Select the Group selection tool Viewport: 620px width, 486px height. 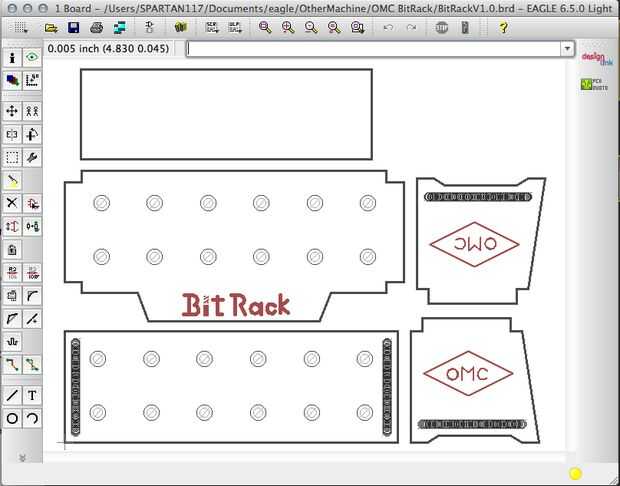click(x=12, y=157)
